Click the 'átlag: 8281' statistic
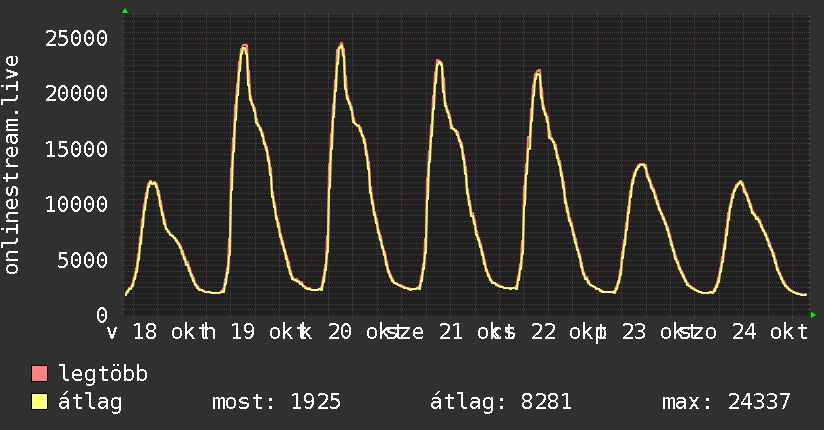The height and width of the screenshot is (430, 824). tap(500, 402)
